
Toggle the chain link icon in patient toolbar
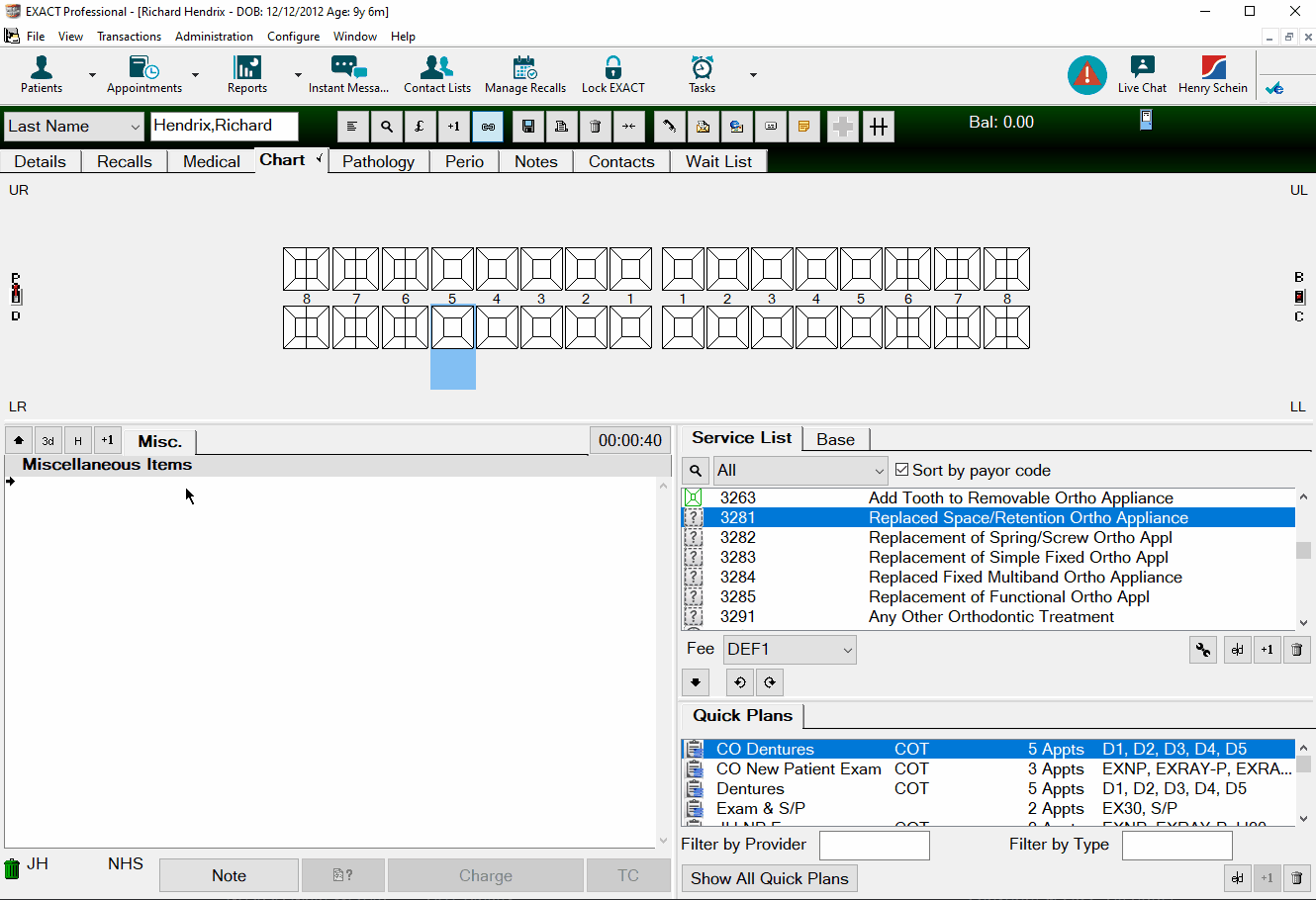[487, 127]
